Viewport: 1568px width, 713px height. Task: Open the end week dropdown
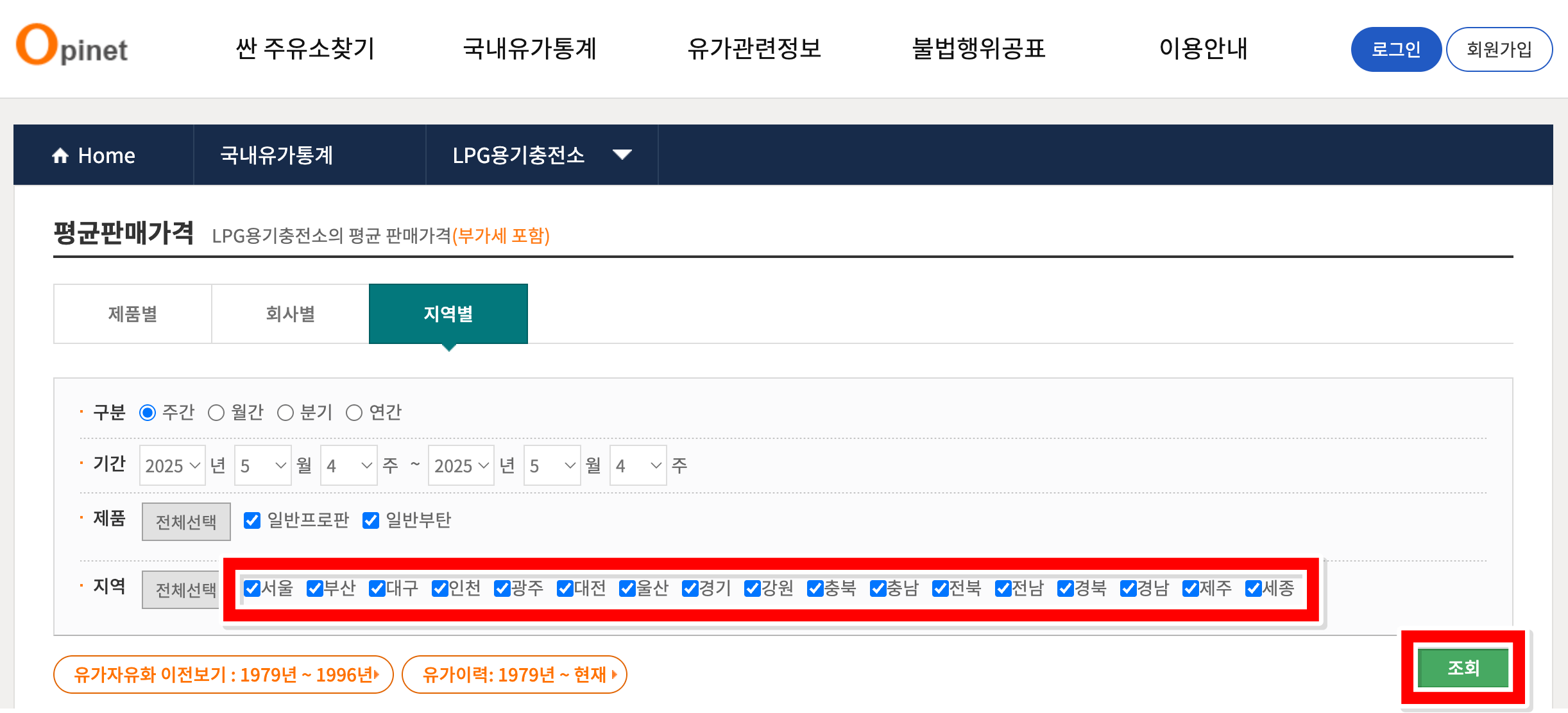coord(638,465)
